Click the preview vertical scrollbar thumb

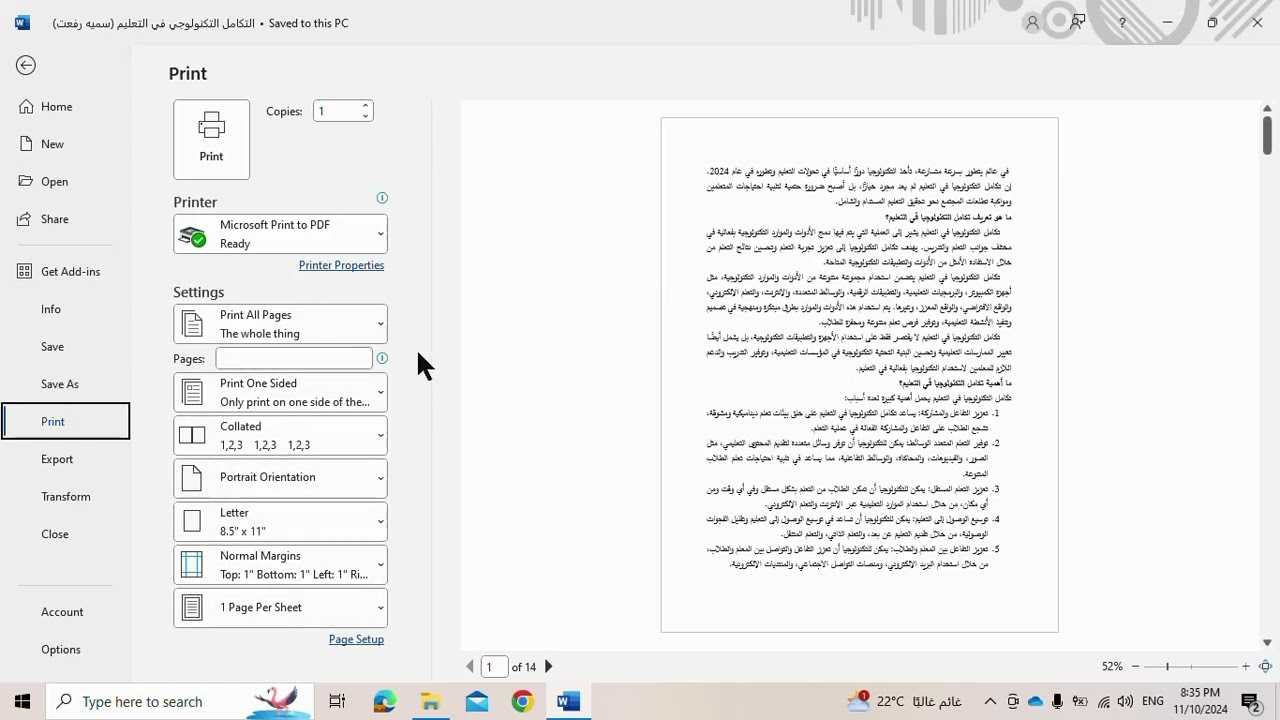1267,135
